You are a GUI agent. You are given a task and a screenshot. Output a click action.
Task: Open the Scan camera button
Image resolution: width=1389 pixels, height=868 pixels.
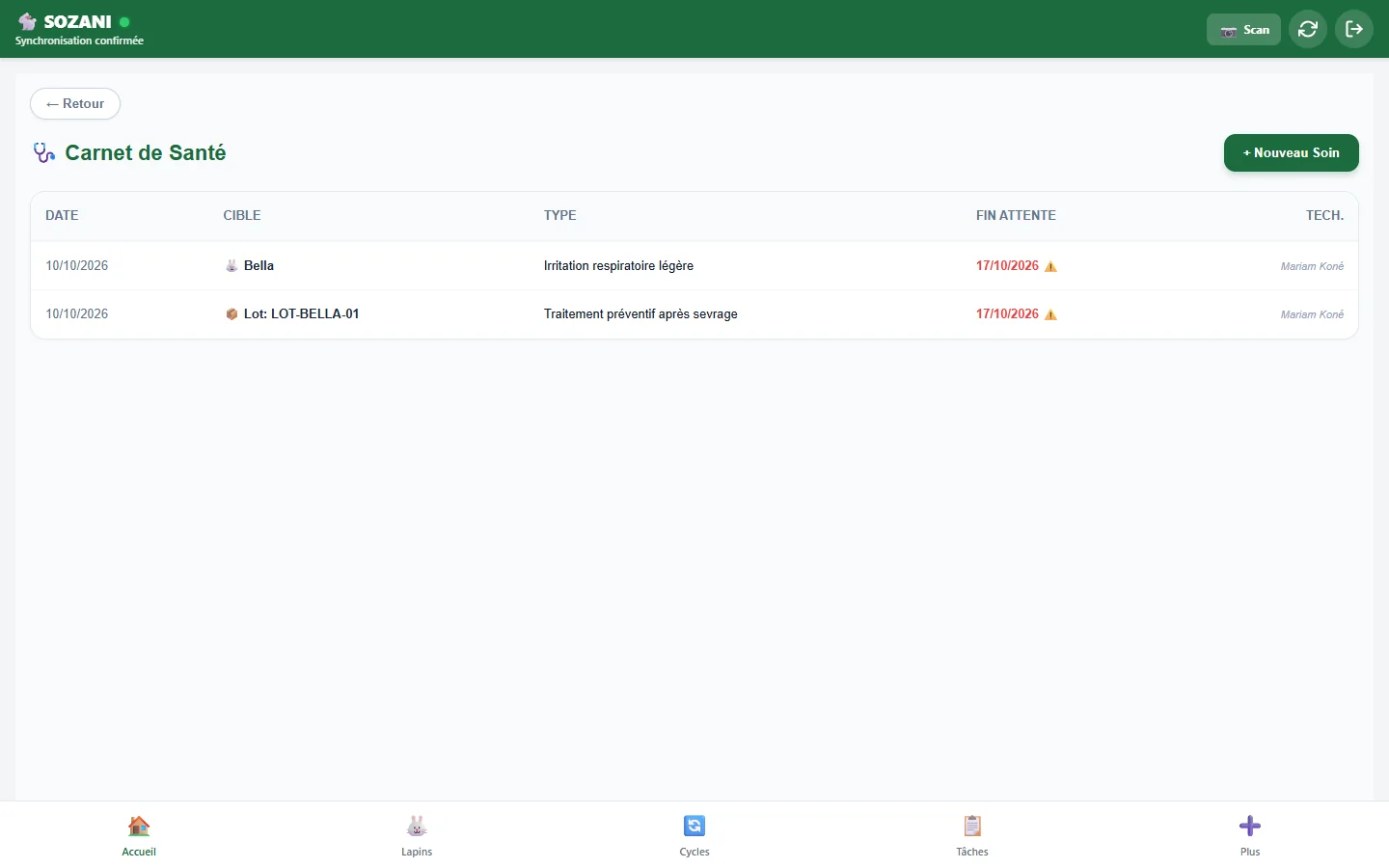click(x=1243, y=30)
